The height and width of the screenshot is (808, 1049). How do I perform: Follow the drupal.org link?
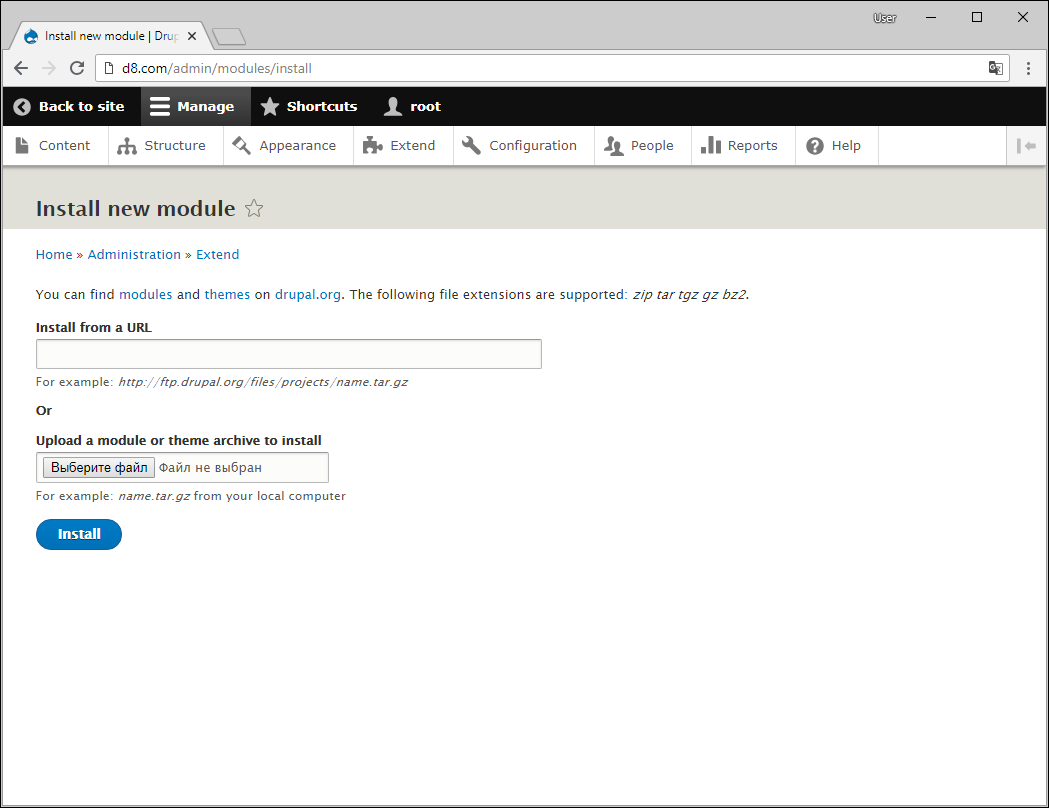308,295
